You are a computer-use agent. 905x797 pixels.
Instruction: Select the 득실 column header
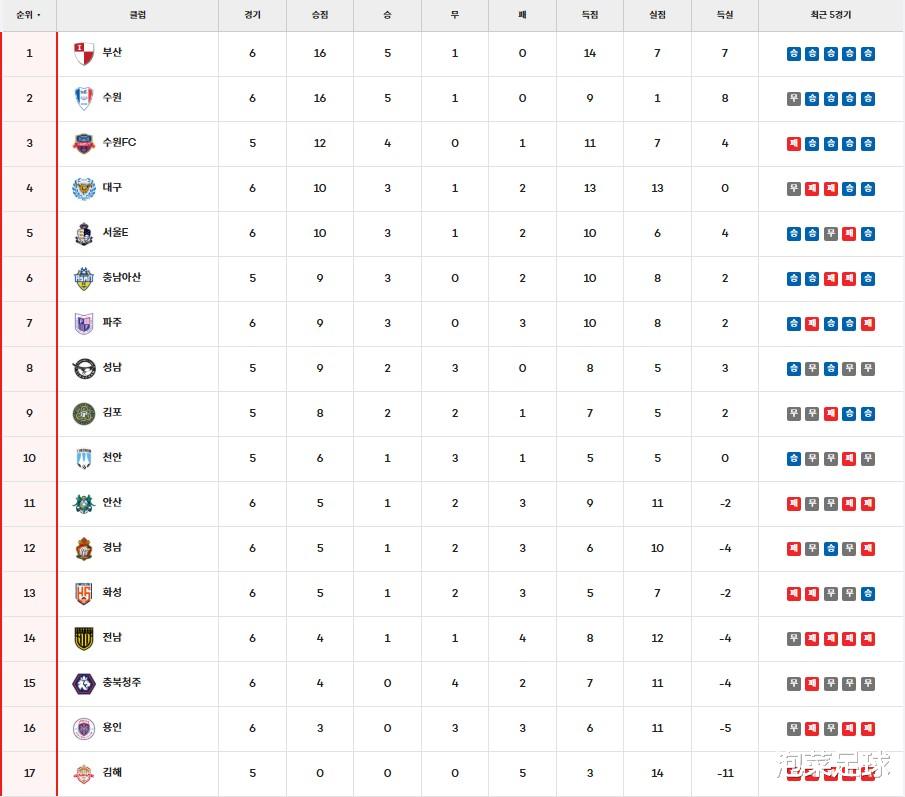pyautogui.click(x=725, y=15)
